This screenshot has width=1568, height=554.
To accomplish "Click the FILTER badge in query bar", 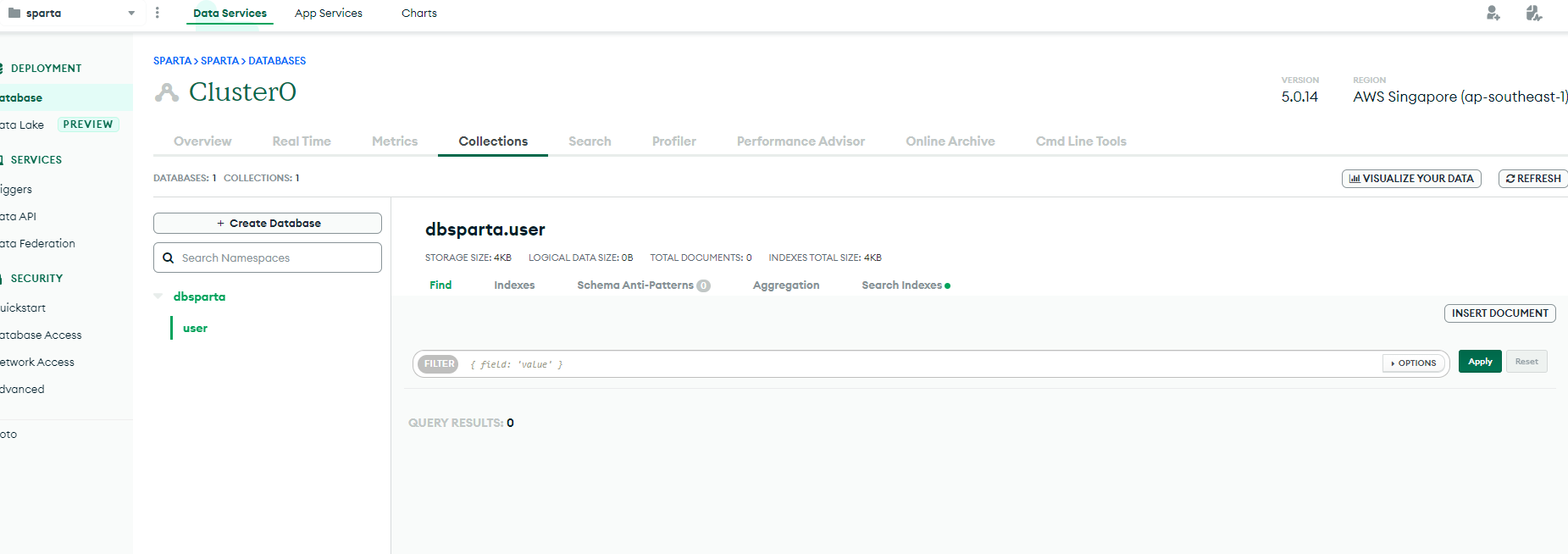I will pos(439,364).
